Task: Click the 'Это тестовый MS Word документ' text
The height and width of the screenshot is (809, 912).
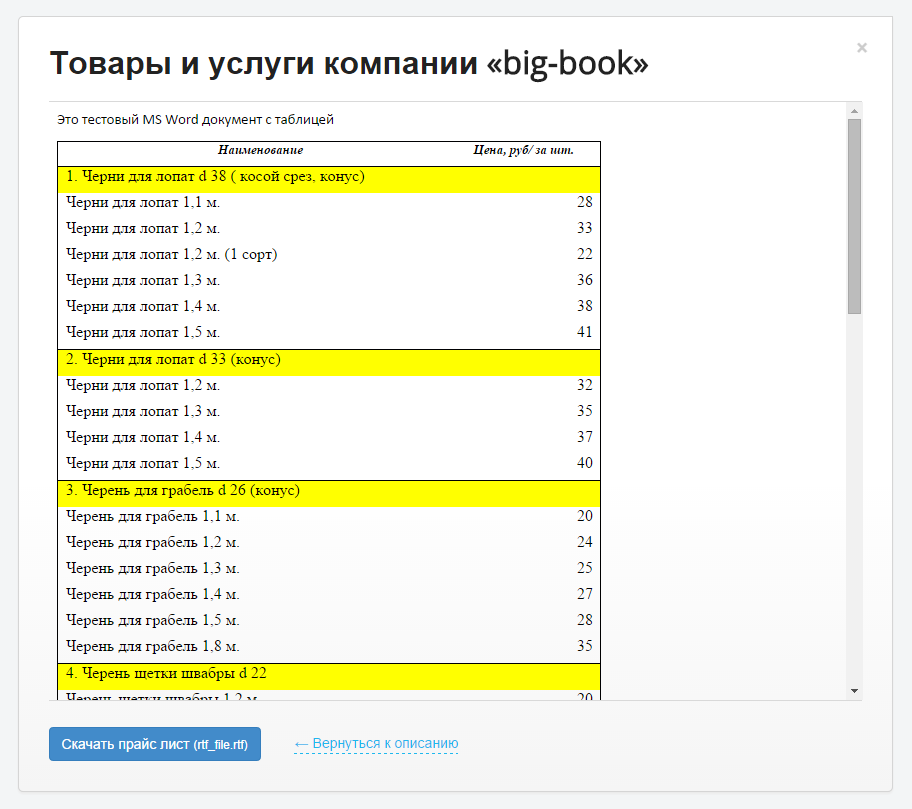Action: click(196, 120)
